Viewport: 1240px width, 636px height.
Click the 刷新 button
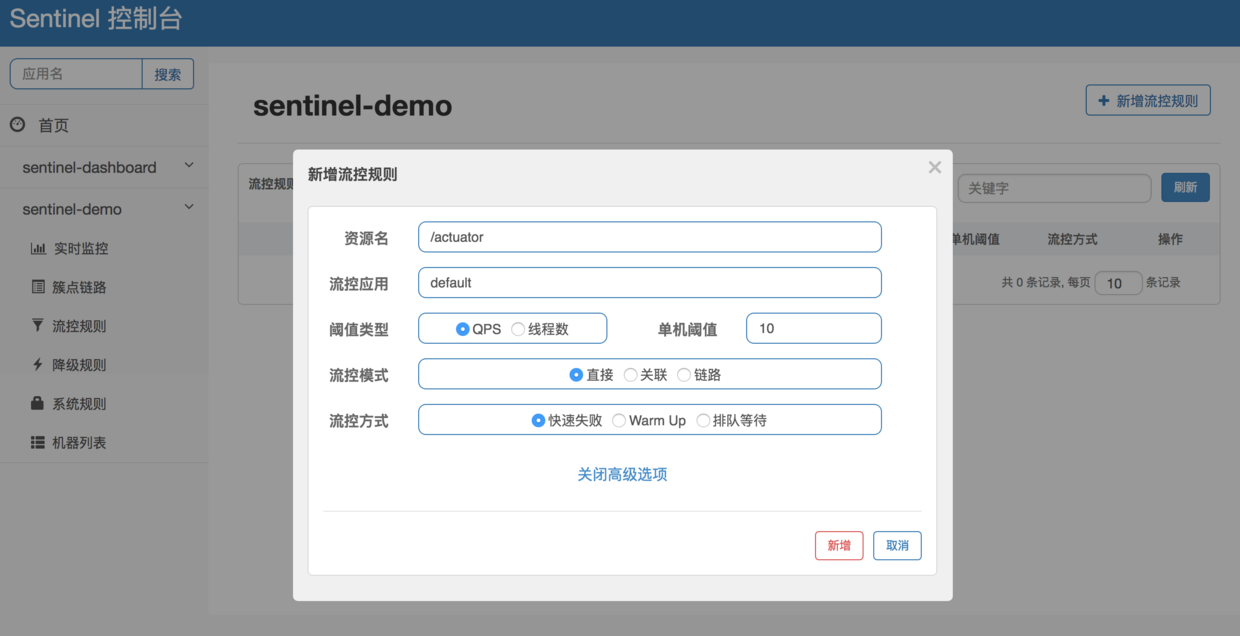1185,188
